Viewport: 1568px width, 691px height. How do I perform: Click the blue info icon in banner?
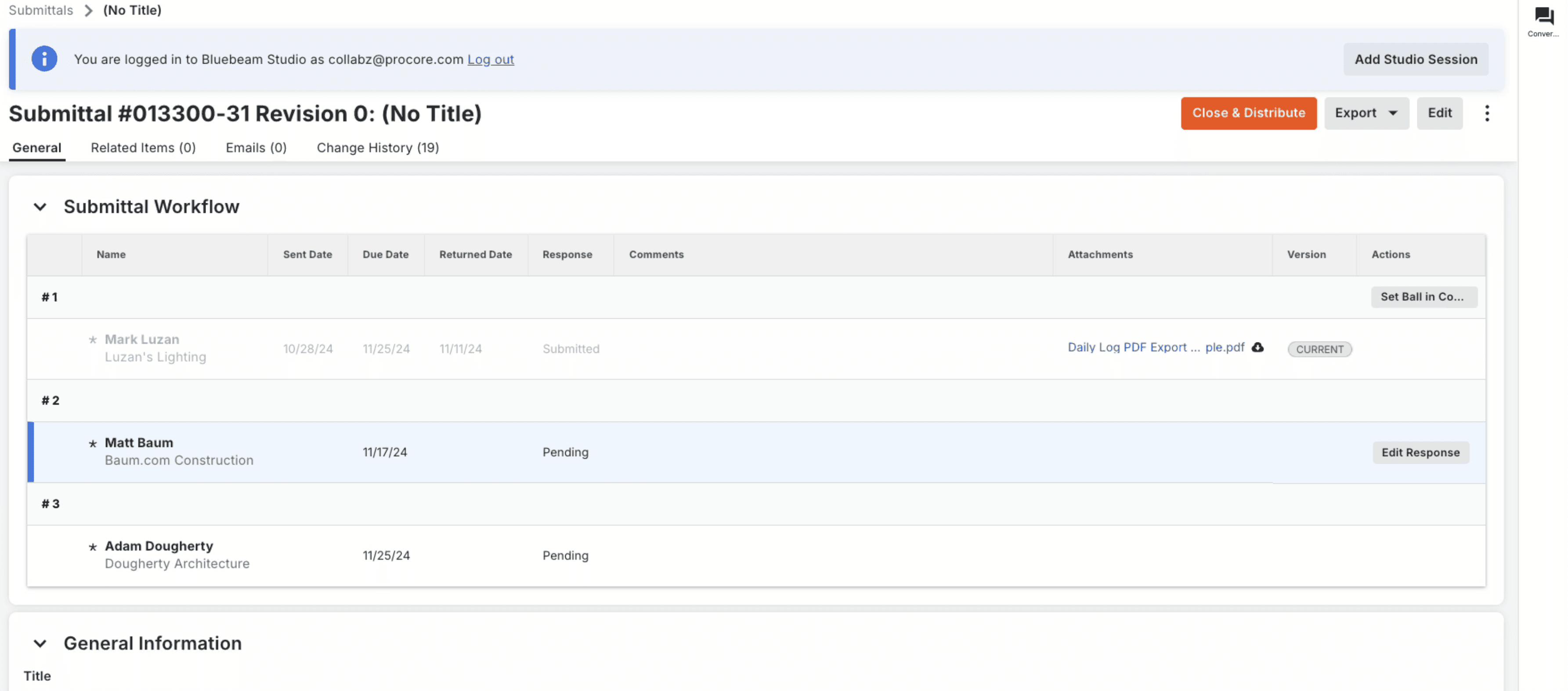[44, 59]
